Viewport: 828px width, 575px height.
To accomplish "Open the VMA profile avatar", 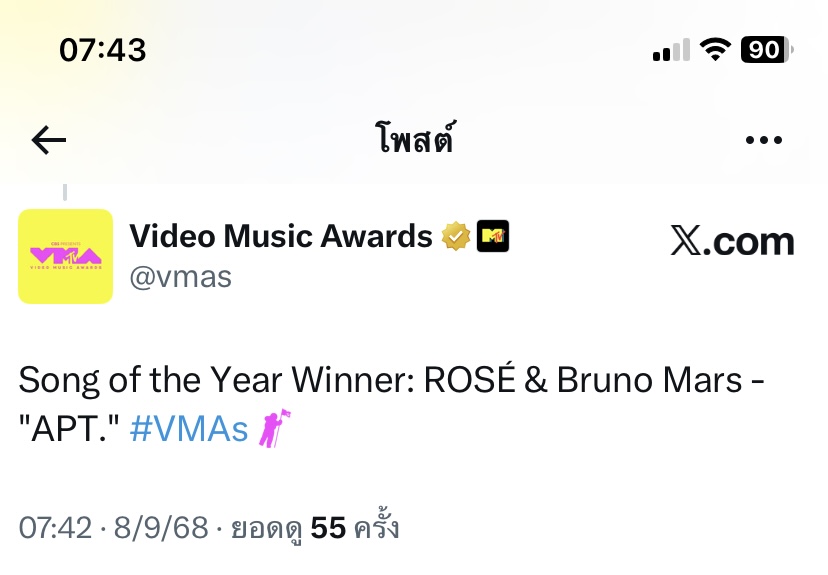I will (x=65, y=256).
